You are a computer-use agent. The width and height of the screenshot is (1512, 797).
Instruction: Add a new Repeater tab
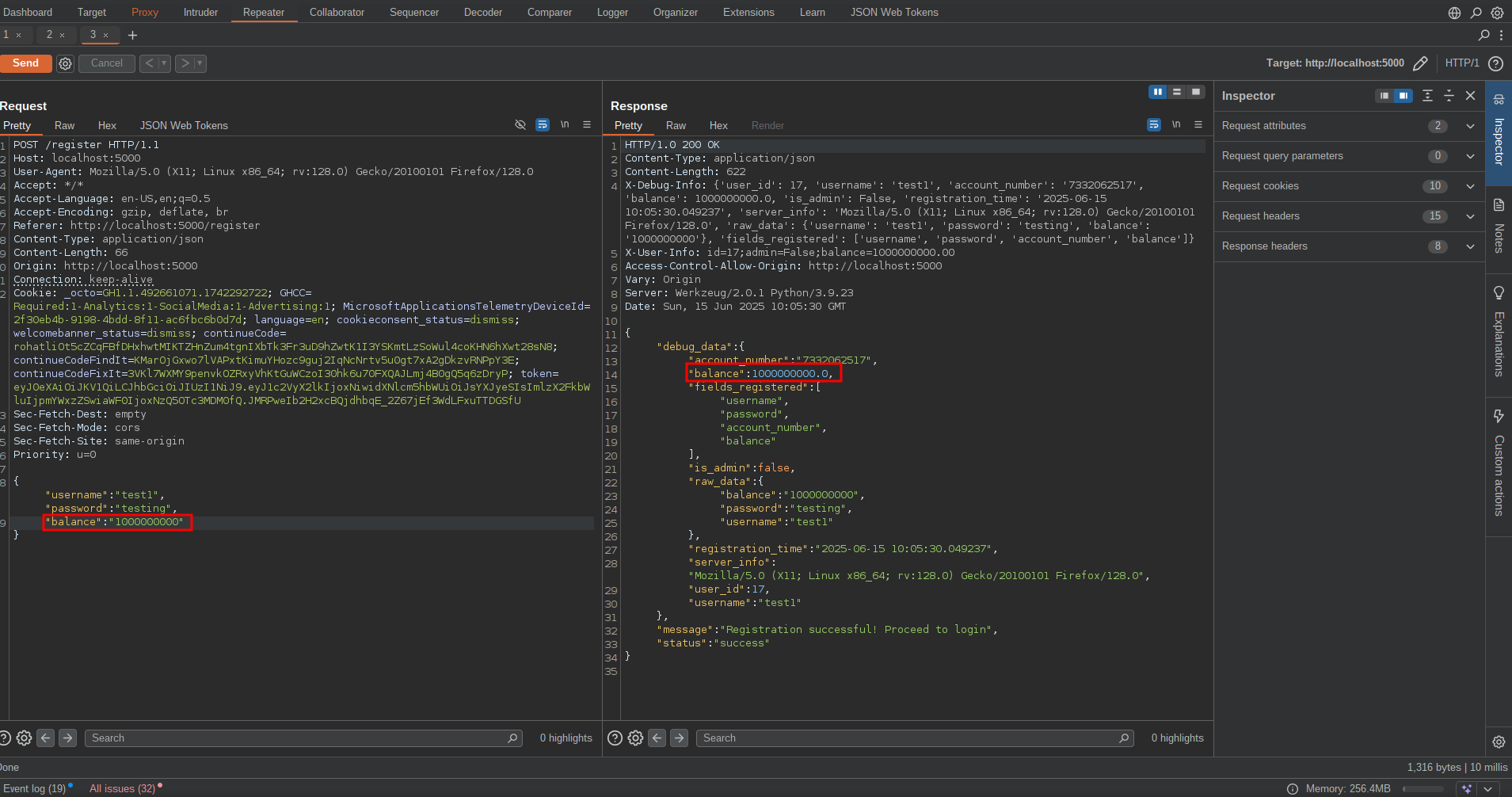[132, 35]
